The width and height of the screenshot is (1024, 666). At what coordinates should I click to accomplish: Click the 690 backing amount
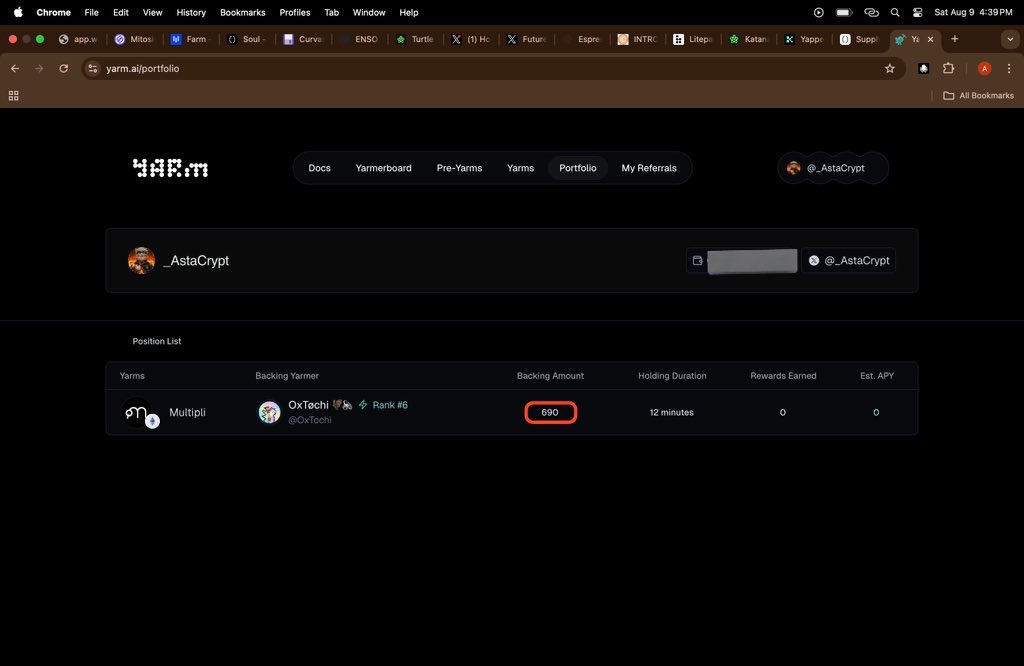coord(550,413)
